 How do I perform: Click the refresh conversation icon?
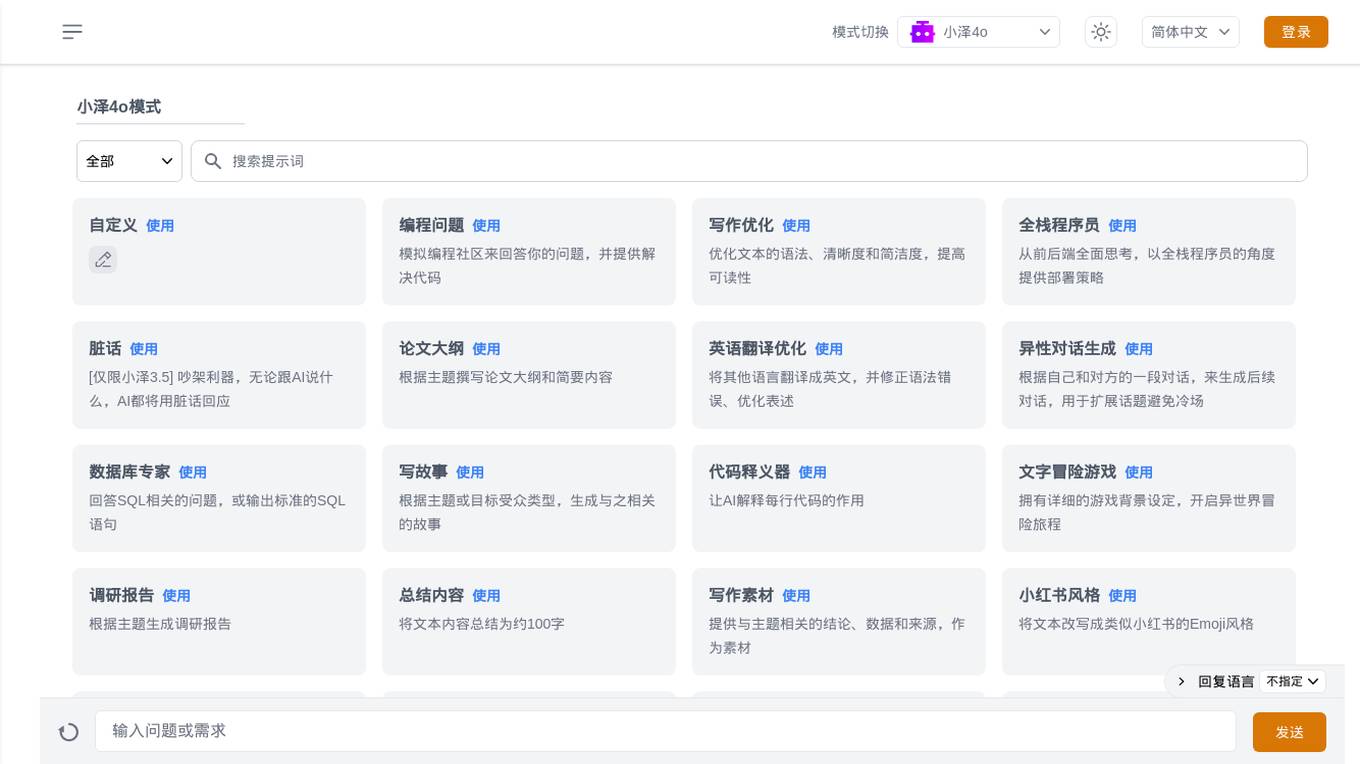point(69,732)
